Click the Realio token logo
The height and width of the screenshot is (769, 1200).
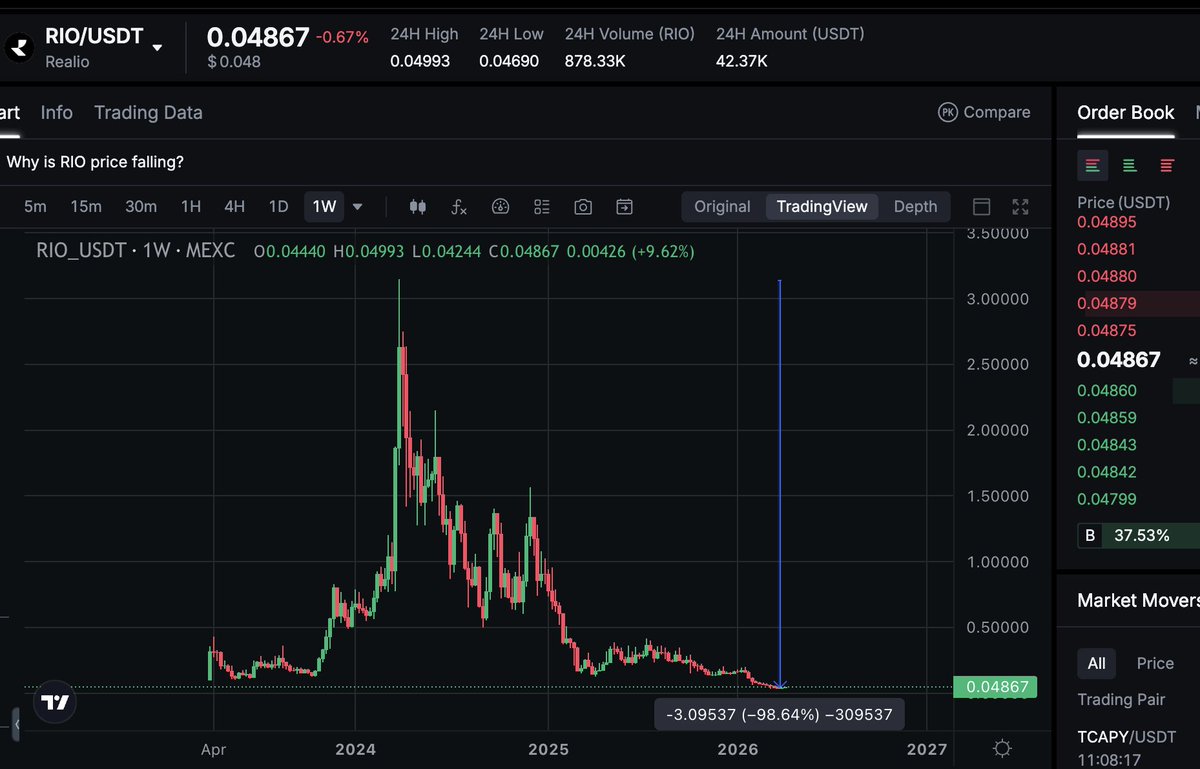click(x=17, y=46)
